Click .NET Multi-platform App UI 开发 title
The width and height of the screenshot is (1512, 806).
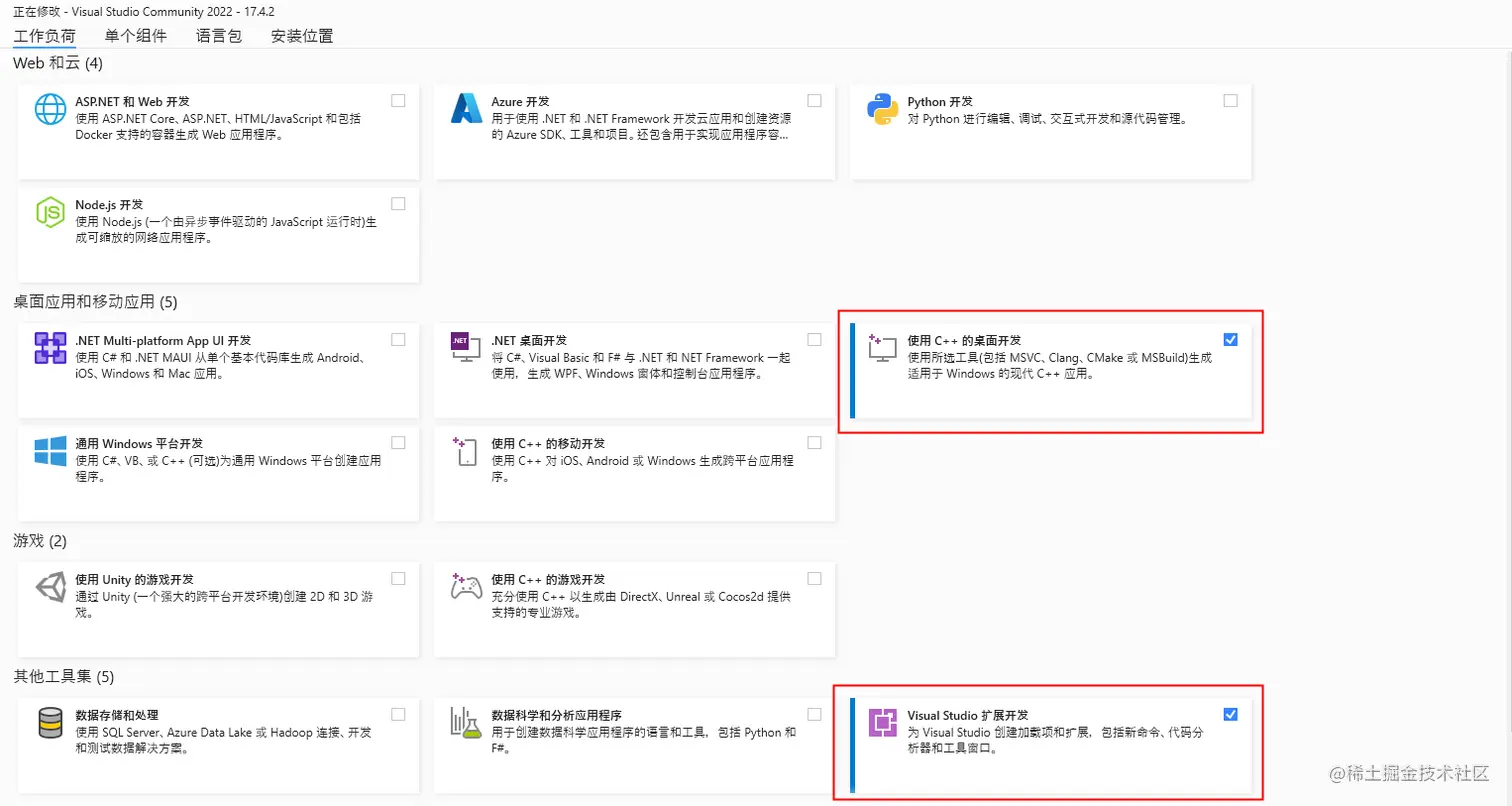point(163,341)
